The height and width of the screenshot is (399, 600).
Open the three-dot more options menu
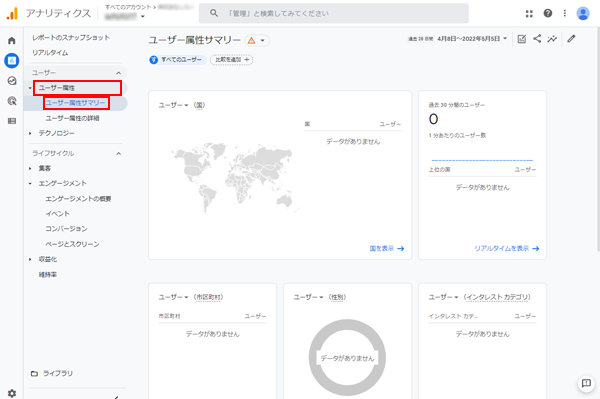point(565,13)
